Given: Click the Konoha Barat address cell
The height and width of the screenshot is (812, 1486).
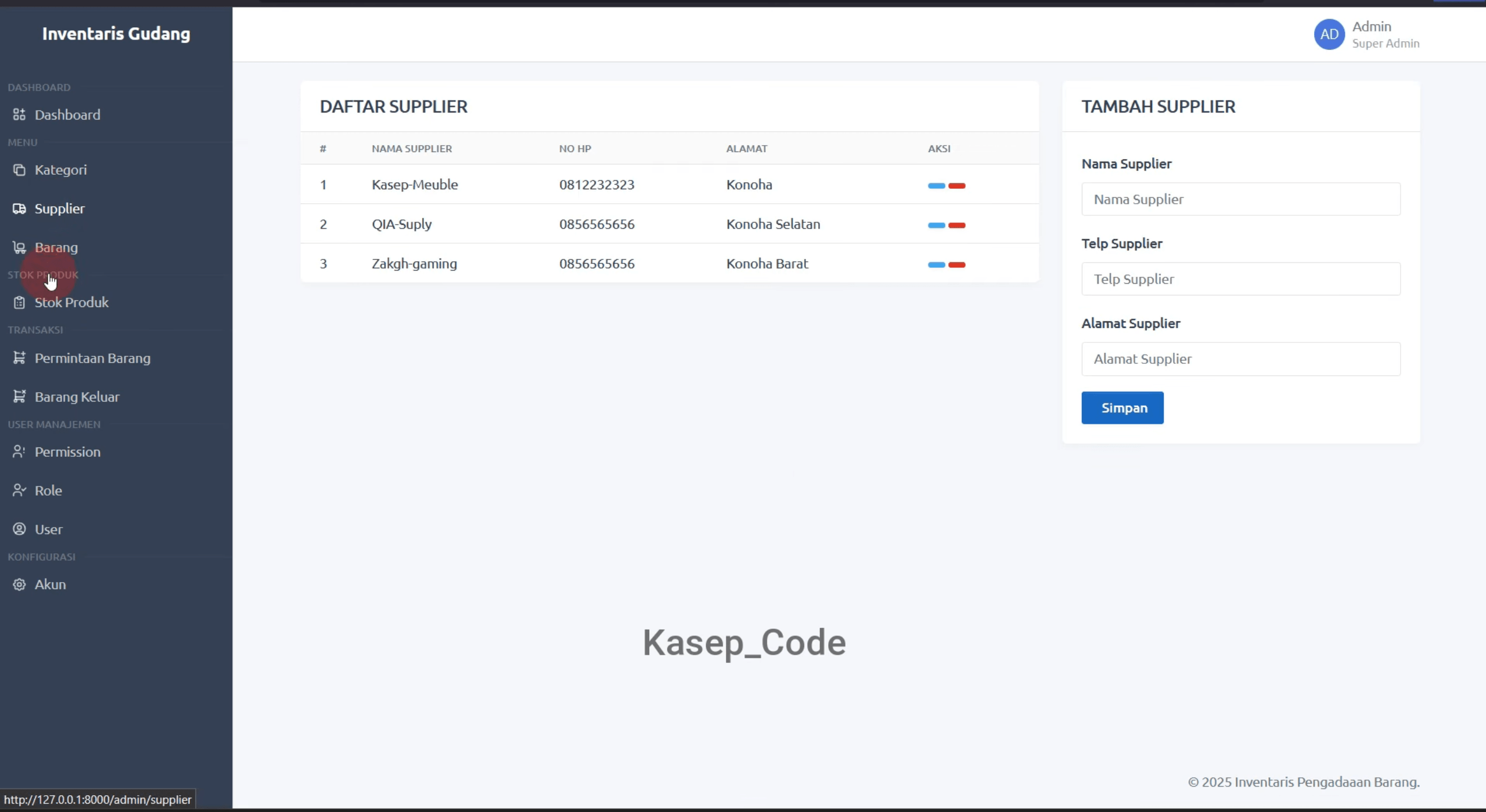Looking at the screenshot, I should 767,264.
